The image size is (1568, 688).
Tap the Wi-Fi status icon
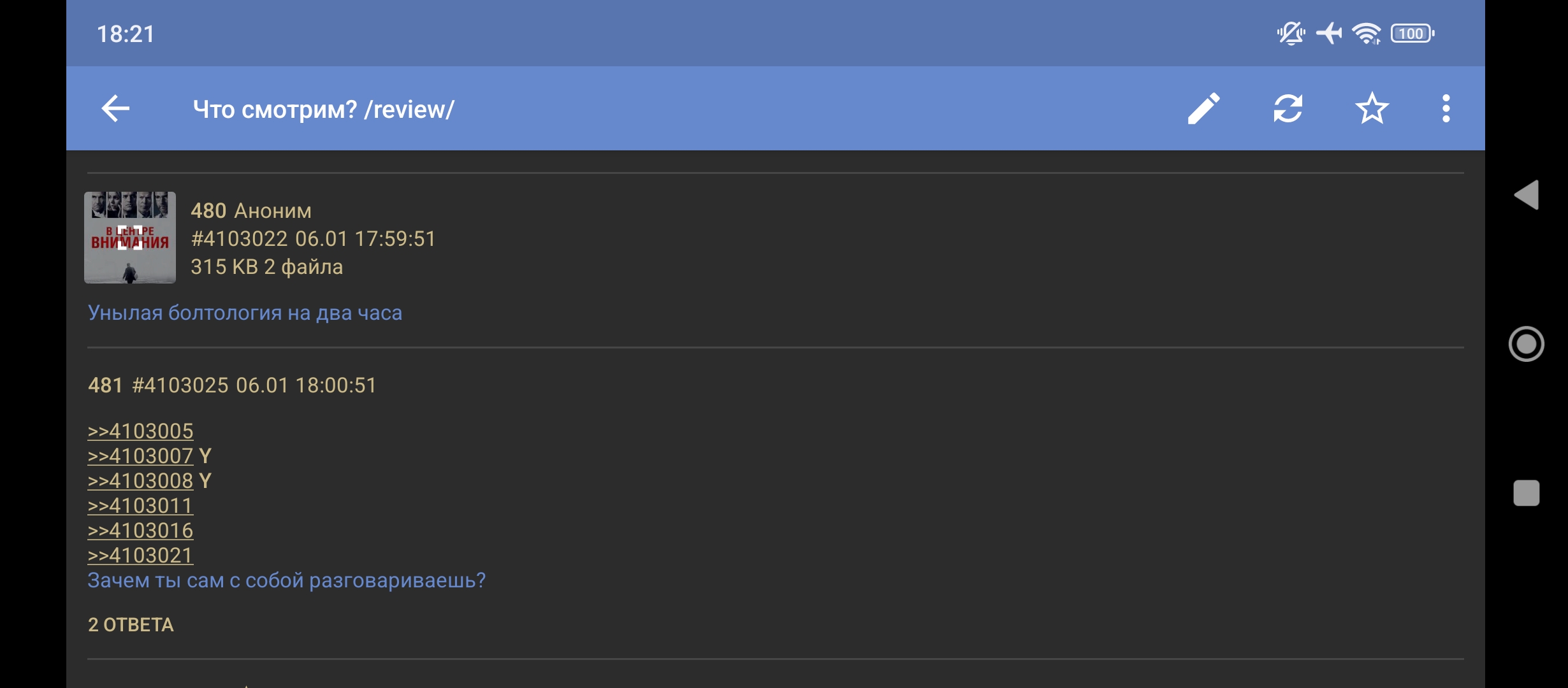(1367, 33)
